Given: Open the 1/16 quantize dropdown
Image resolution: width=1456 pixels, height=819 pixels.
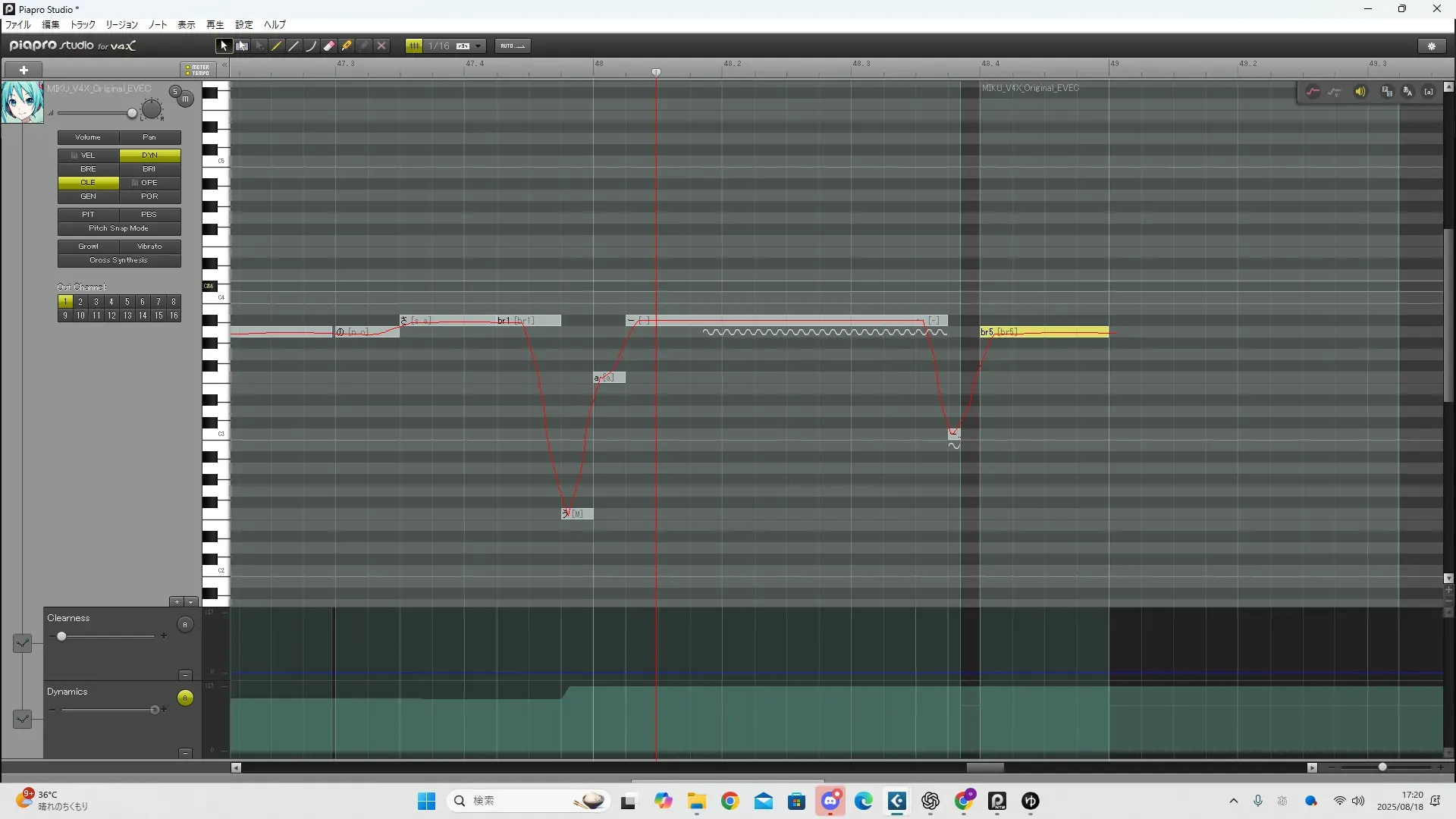Looking at the screenshot, I should pos(478,46).
